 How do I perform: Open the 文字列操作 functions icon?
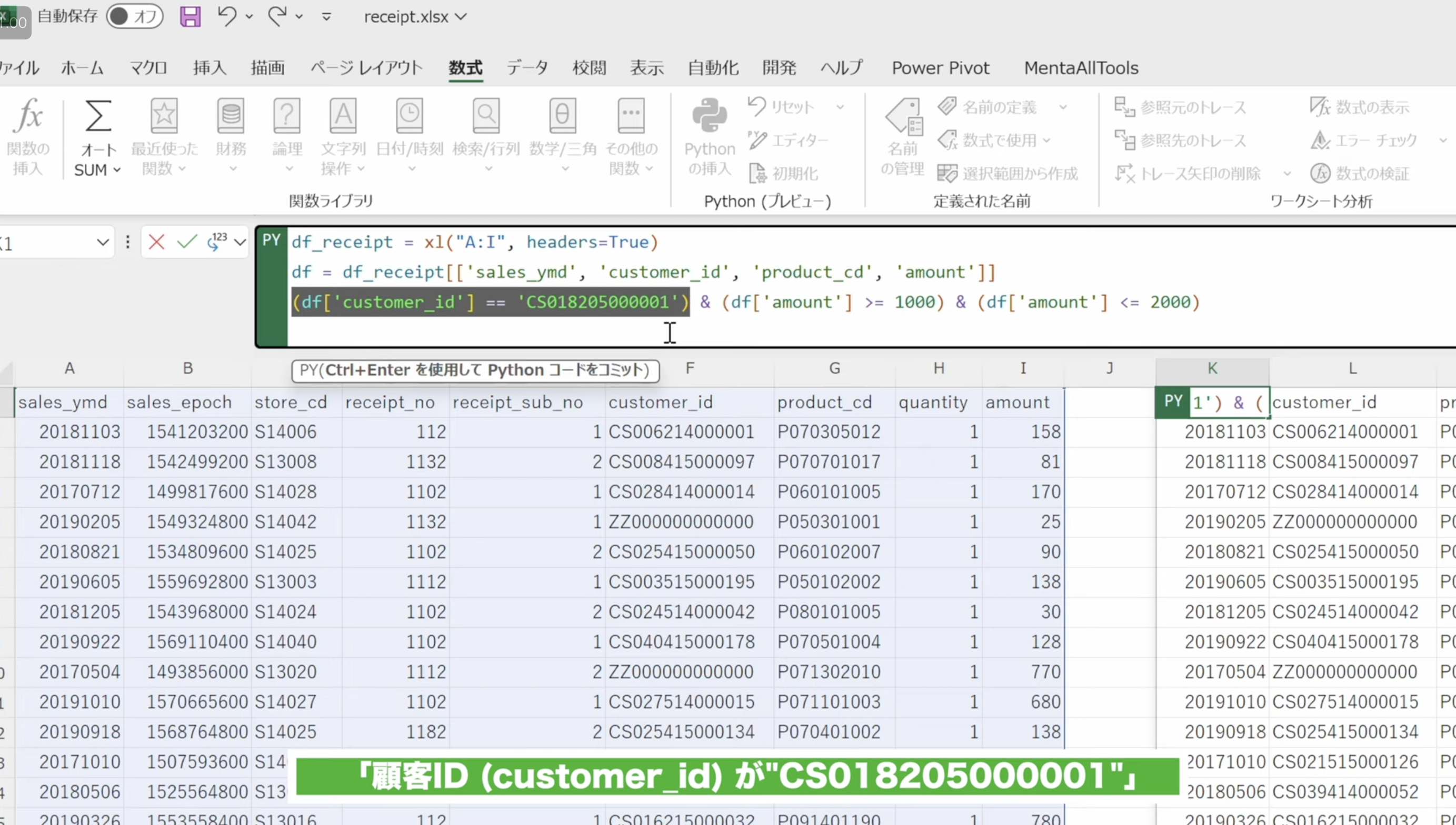[343, 116]
